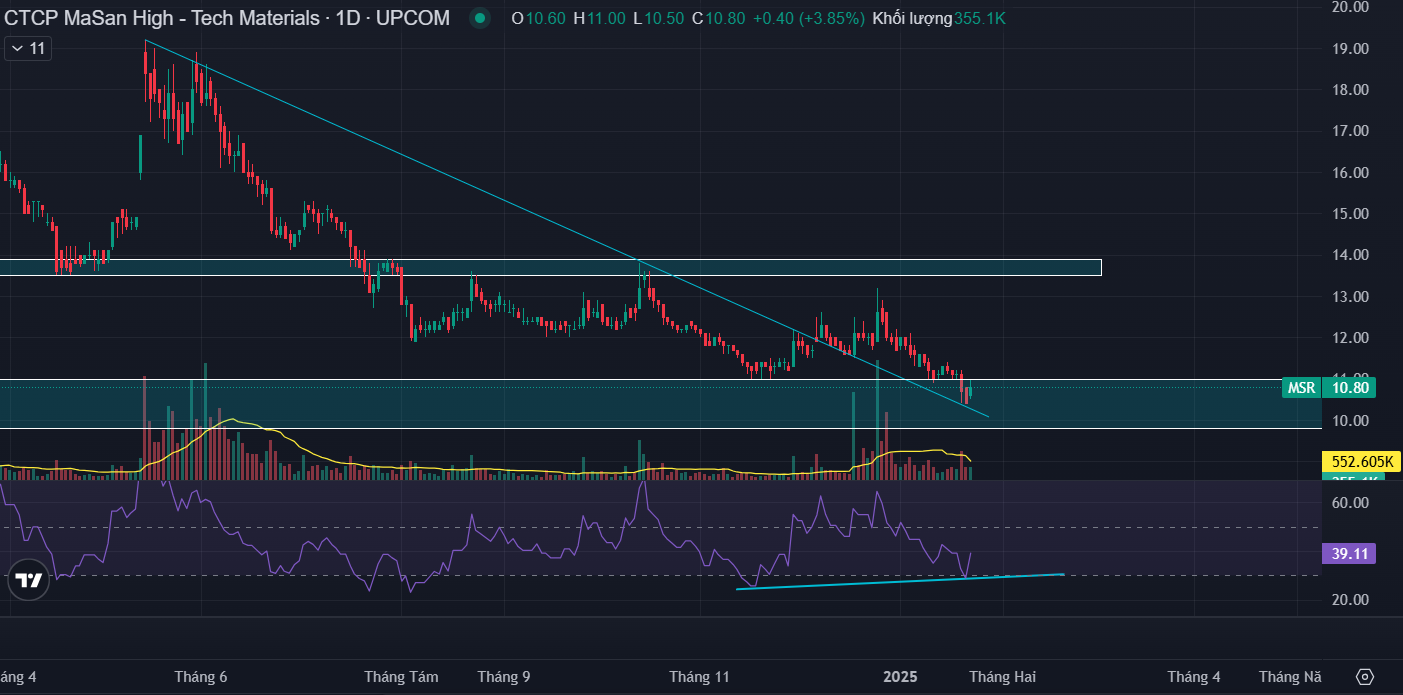The image size is (1403, 695).
Task: Click the open value O10.60
Action: pyautogui.click(x=538, y=18)
